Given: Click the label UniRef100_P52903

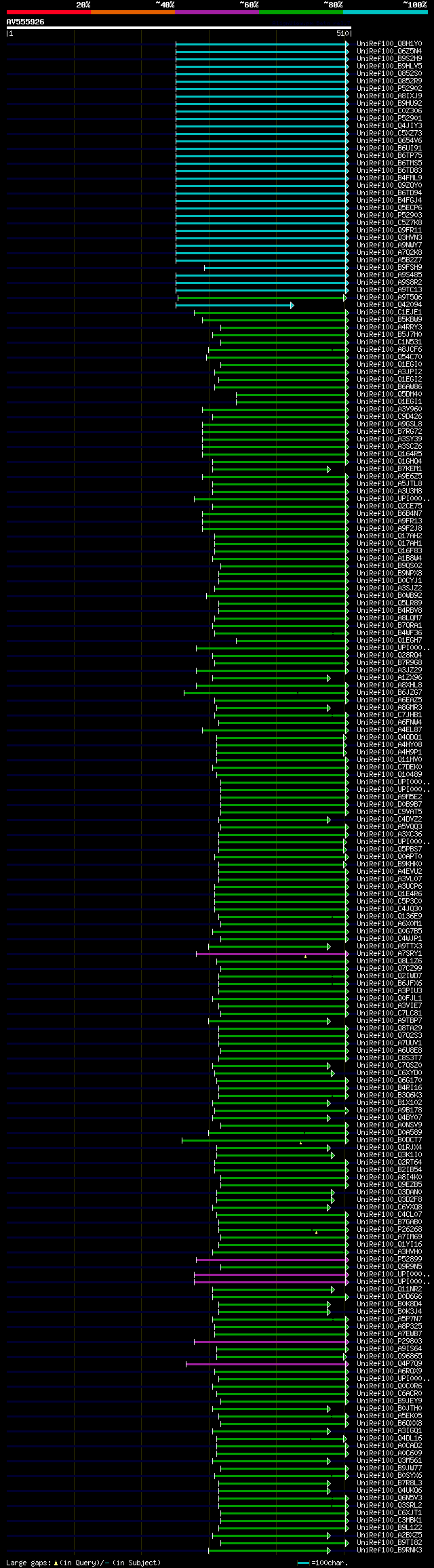Looking at the screenshot, I should (389, 216).
